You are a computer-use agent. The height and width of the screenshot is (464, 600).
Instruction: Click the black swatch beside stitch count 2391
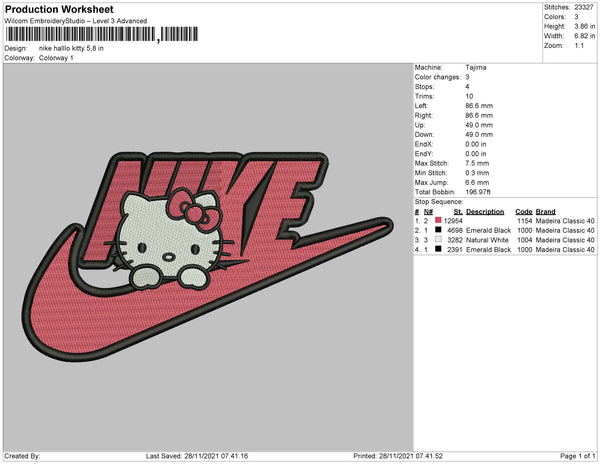tap(438, 249)
